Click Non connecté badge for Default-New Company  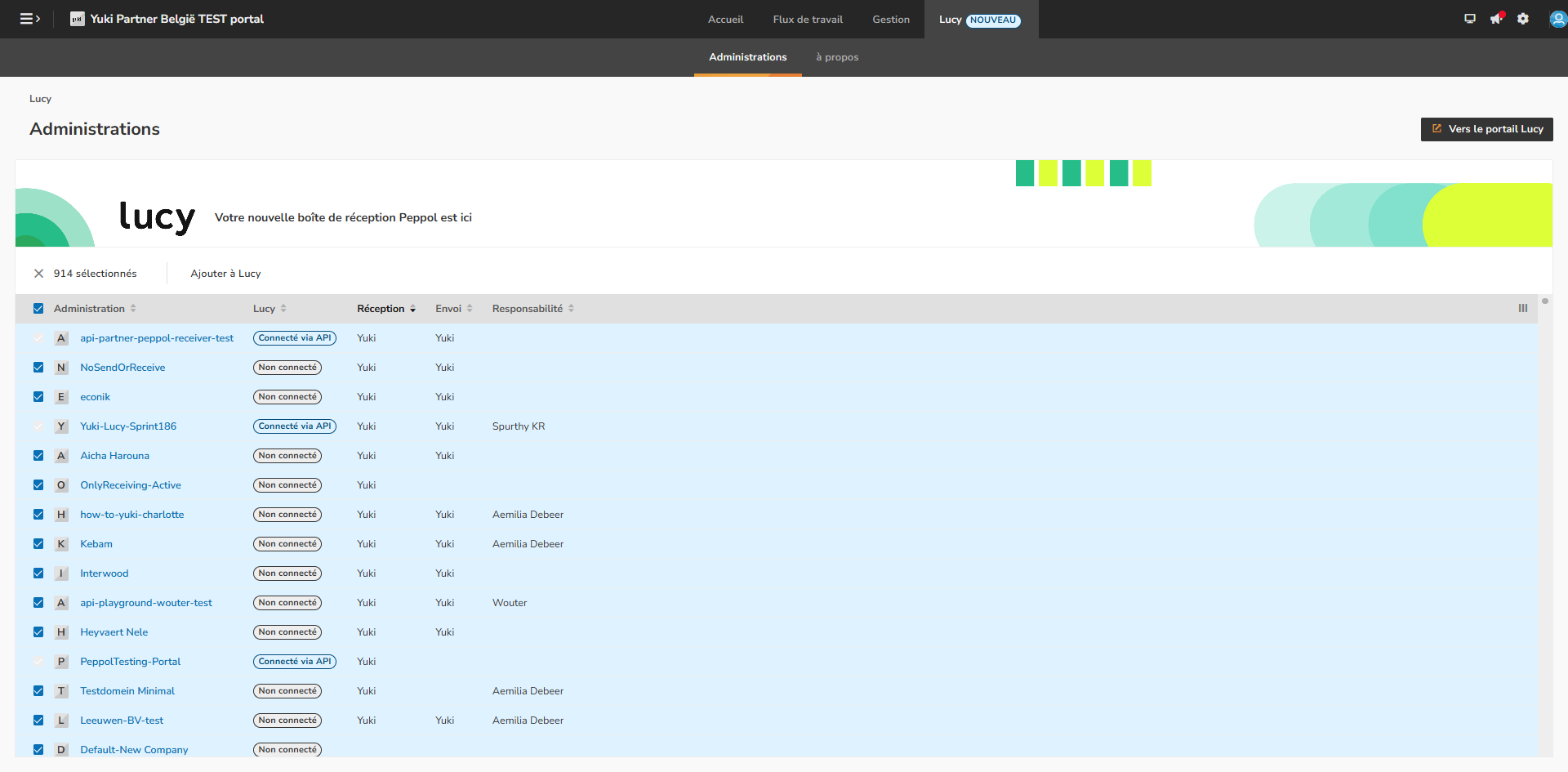pos(287,750)
